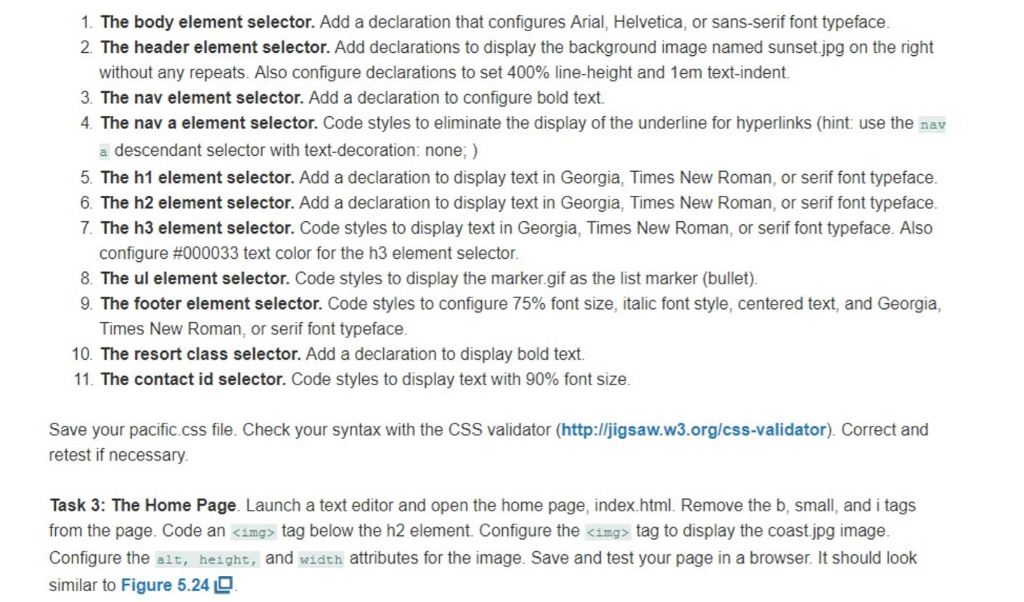
Task: Click the popup icon beside Figure 5.24
Action: pyautogui.click(x=227, y=585)
